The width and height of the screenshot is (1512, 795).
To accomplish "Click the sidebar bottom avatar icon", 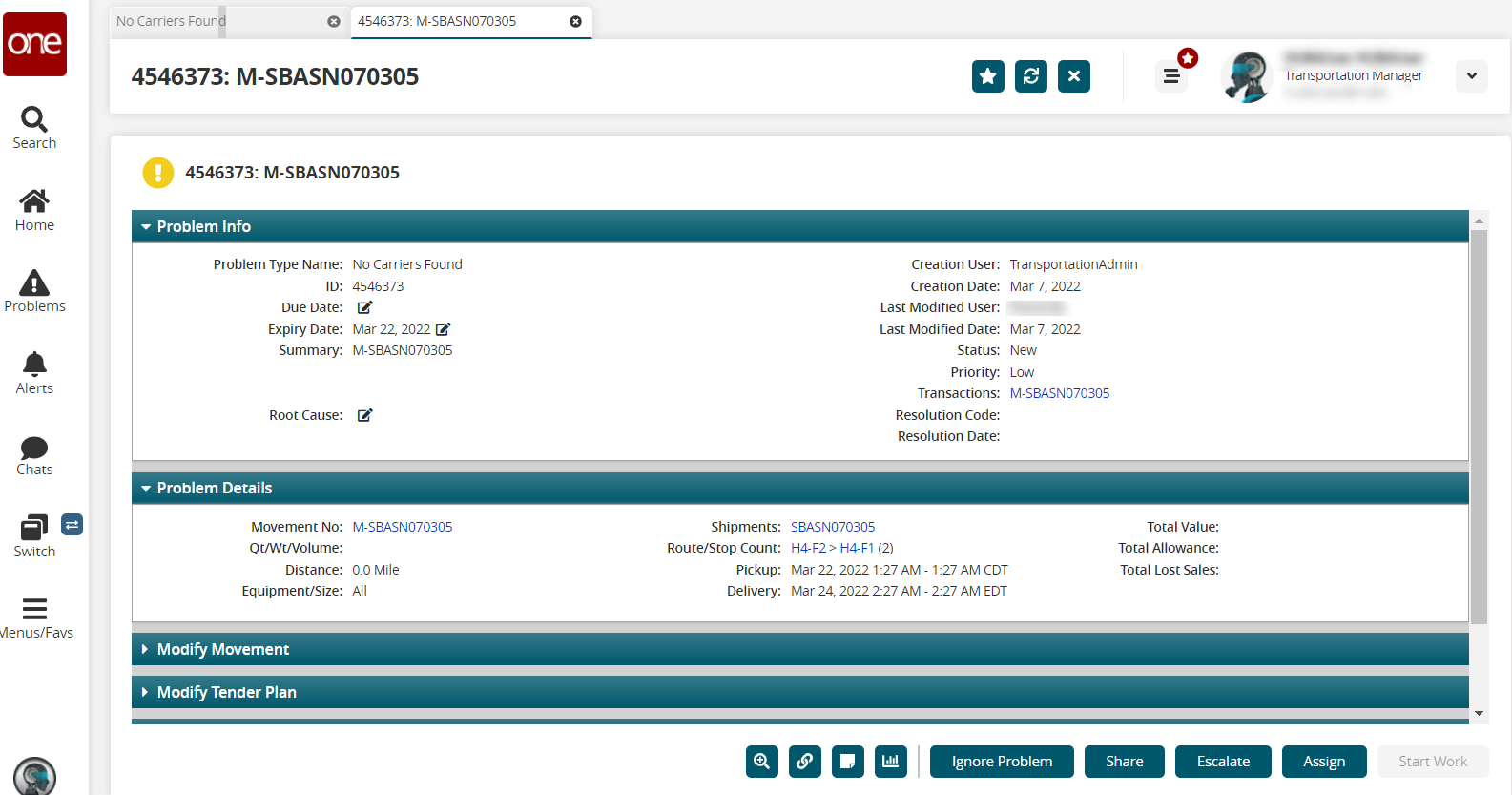I will [35, 777].
